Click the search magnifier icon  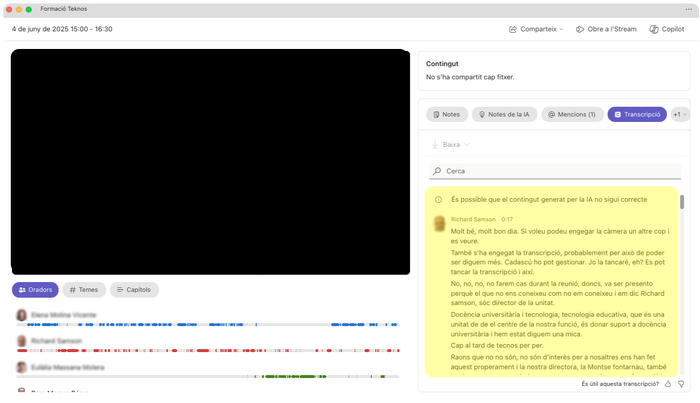pyautogui.click(x=437, y=171)
